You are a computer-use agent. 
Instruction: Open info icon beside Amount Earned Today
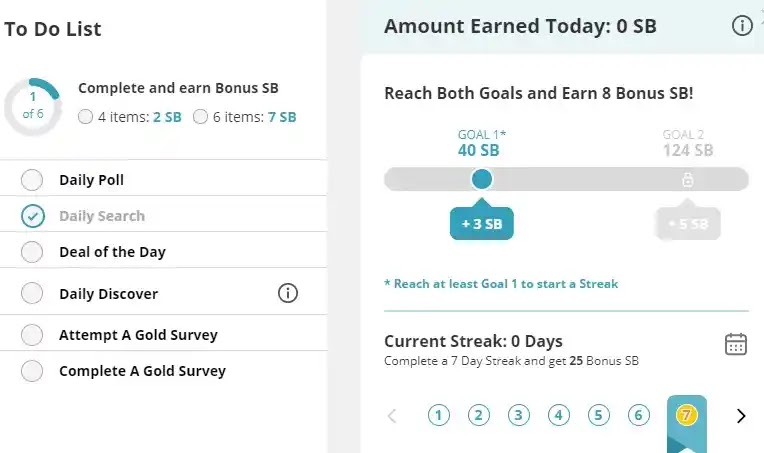click(742, 26)
